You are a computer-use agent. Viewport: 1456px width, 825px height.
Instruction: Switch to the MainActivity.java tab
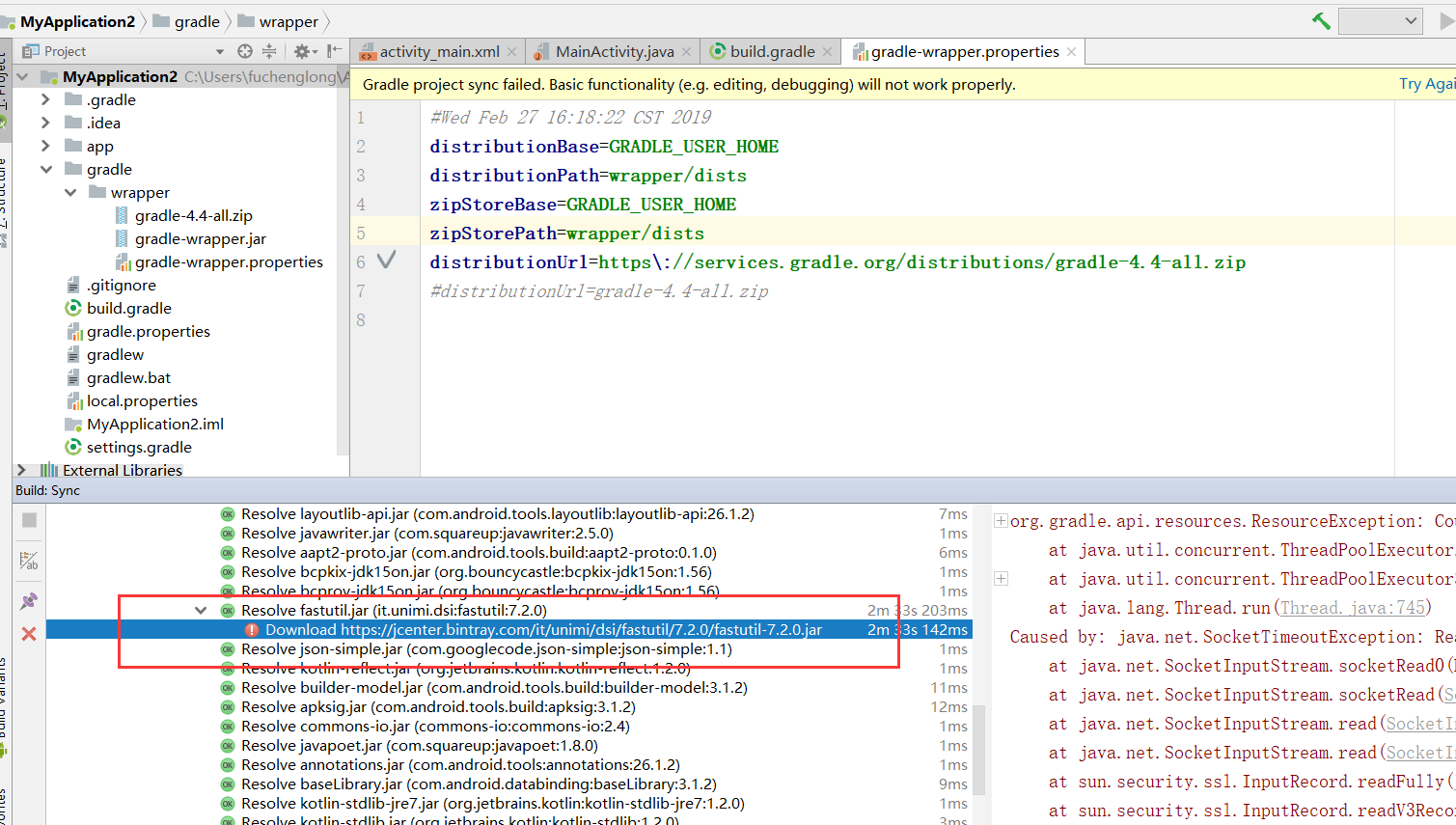(x=614, y=51)
